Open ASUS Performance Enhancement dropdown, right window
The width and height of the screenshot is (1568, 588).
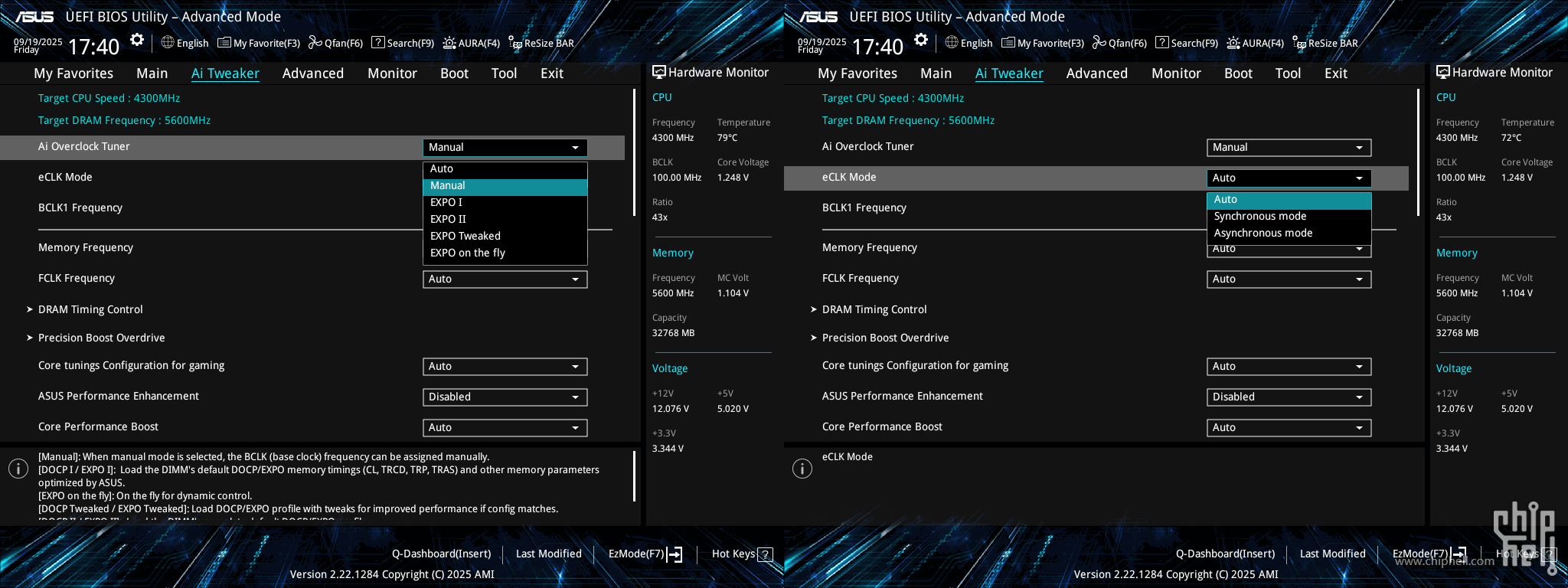pos(1289,397)
